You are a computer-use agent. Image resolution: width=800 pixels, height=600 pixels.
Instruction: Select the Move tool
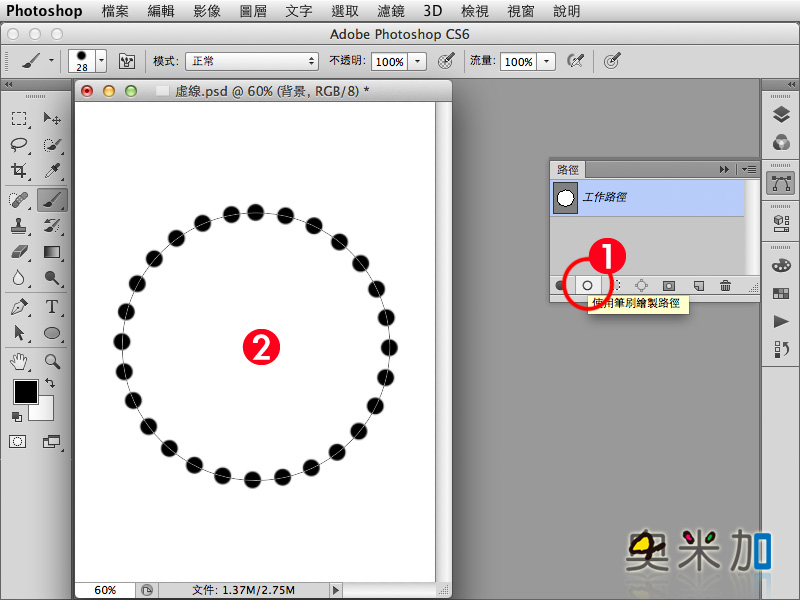[x=52, y=118]
